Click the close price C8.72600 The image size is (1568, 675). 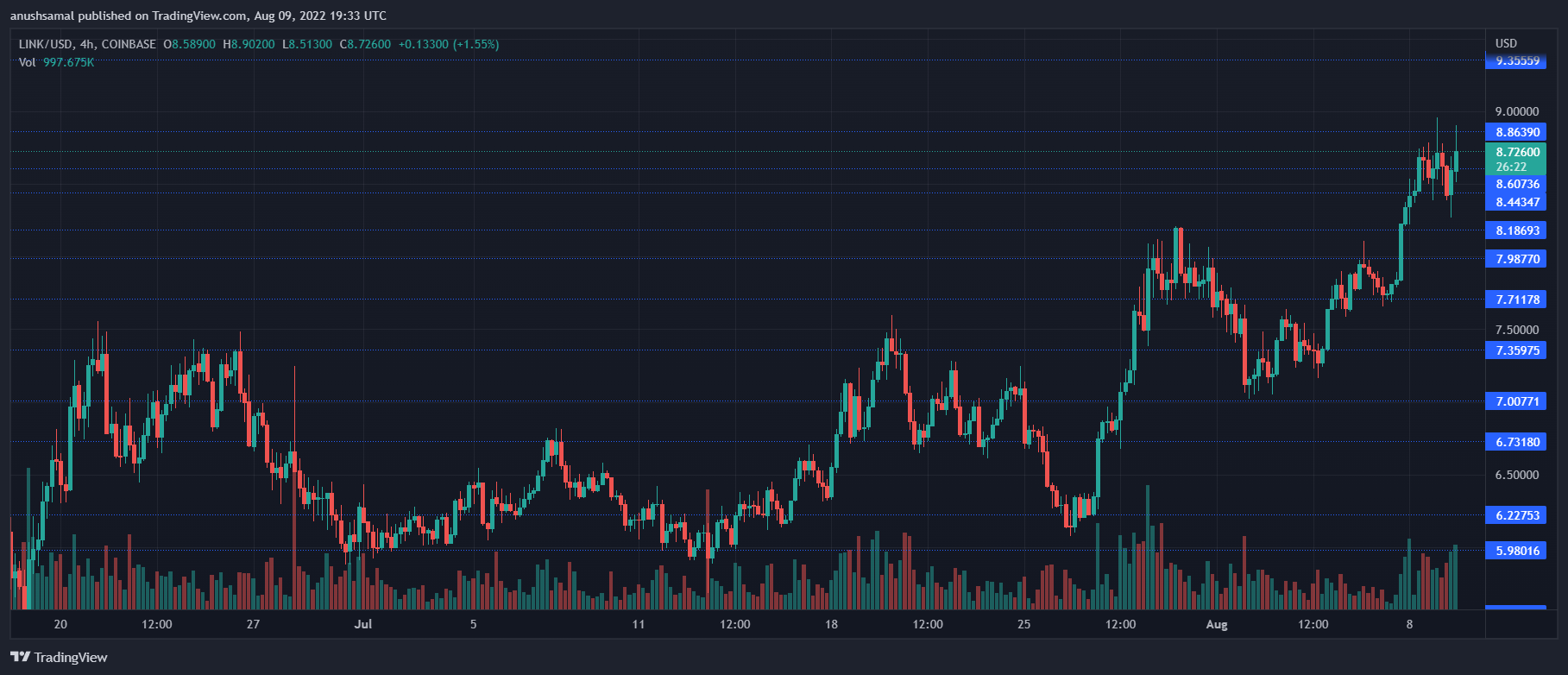(365, 44)
